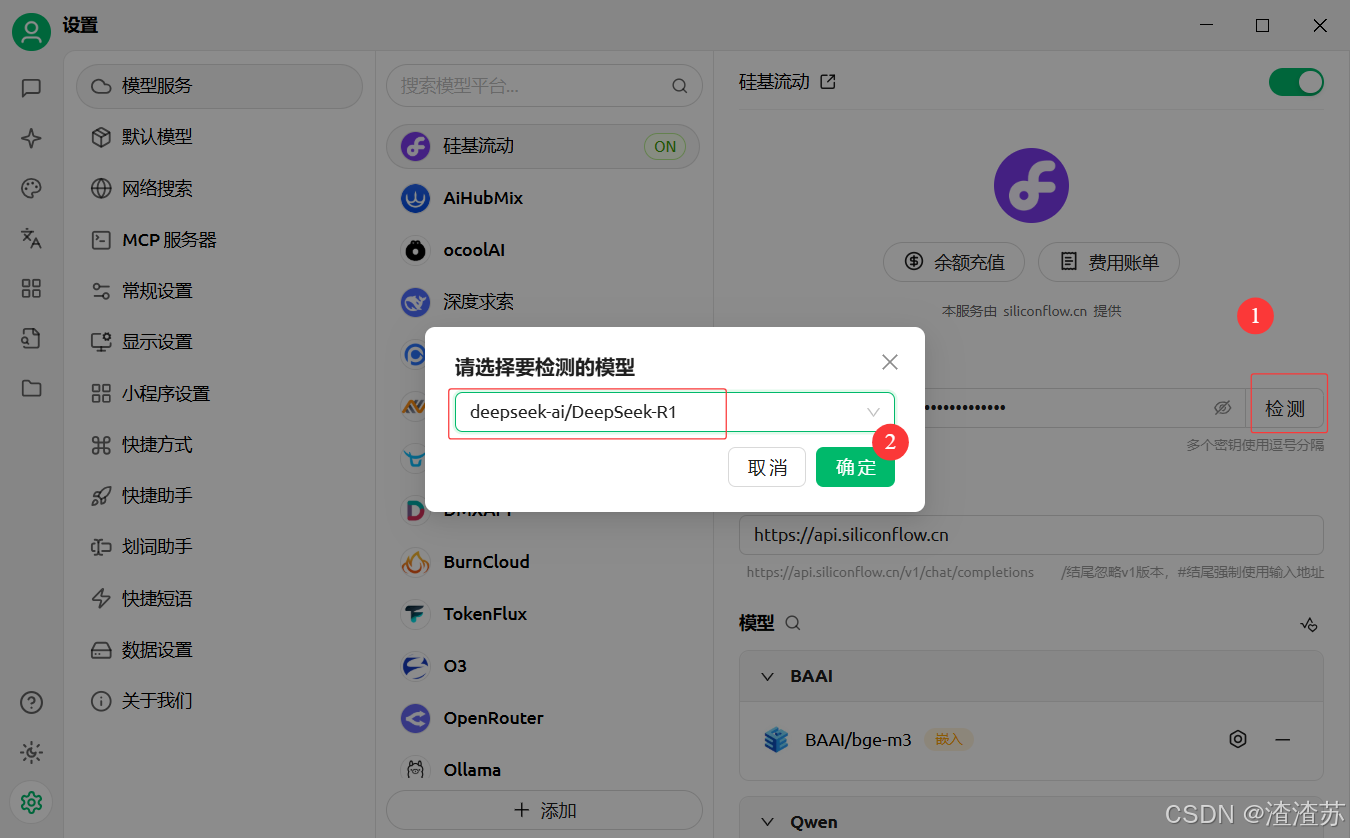This screenshot has height=838, width=1350.
Task: Open the deepseek-ai/DeepSeek-R1 model dropdown
Action: (675, 412)
